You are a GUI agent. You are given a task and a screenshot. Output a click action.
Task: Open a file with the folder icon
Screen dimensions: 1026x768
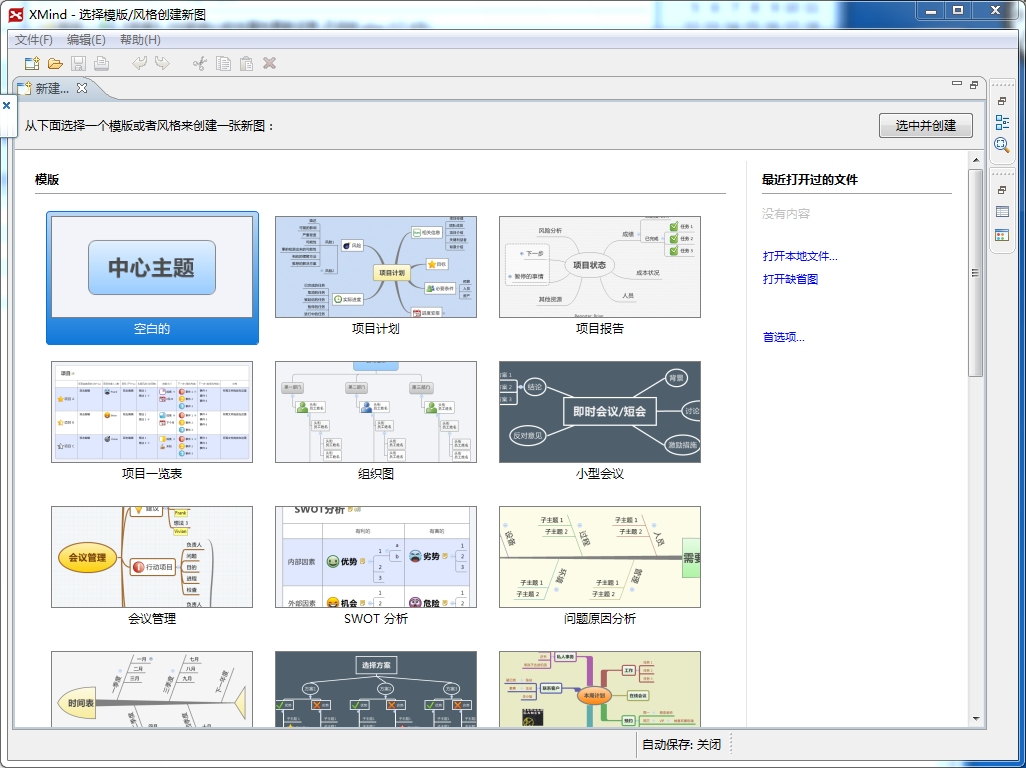[x=55, y=63]
